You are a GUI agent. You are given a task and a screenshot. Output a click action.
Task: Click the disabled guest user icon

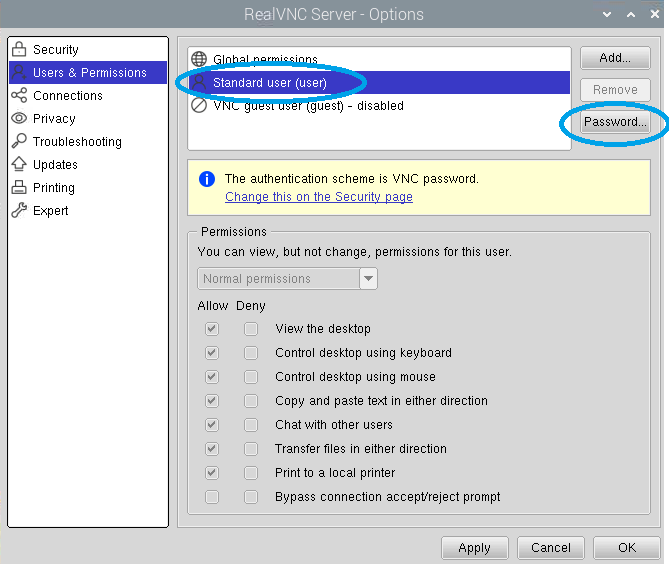point(199,105)
